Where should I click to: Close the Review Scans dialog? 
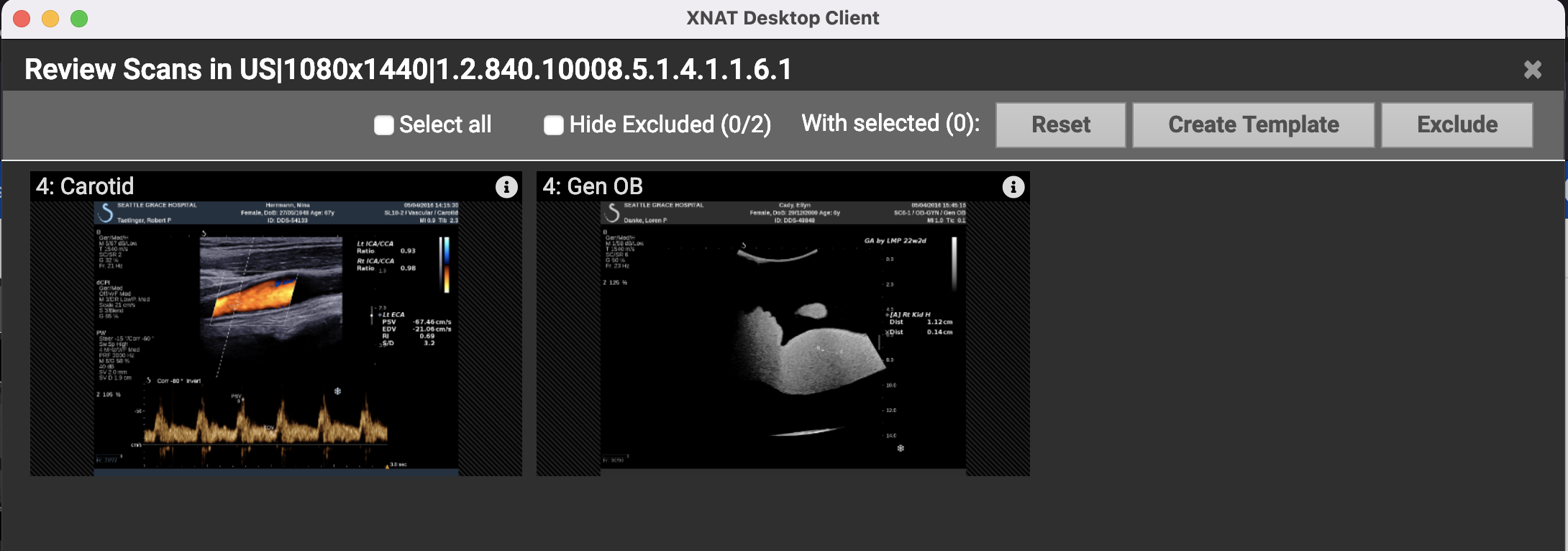1532,70
